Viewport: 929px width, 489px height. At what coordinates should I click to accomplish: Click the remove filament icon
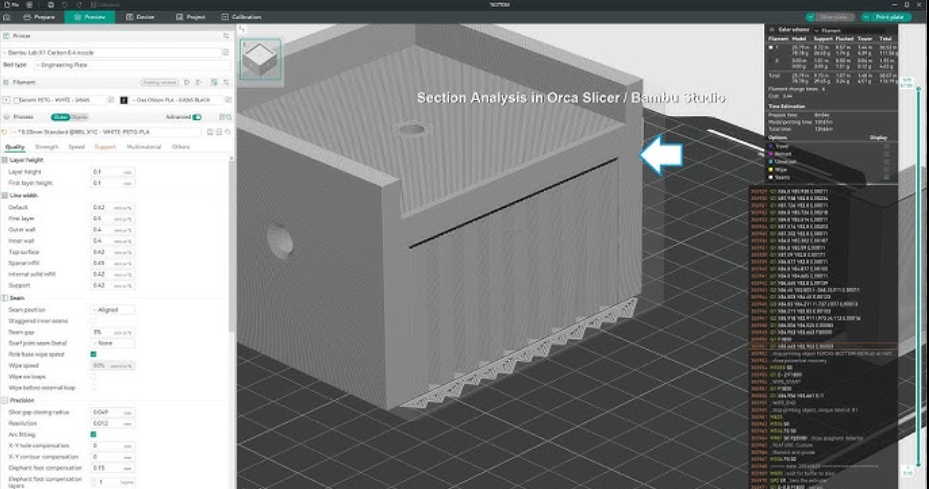pos(199,82)
